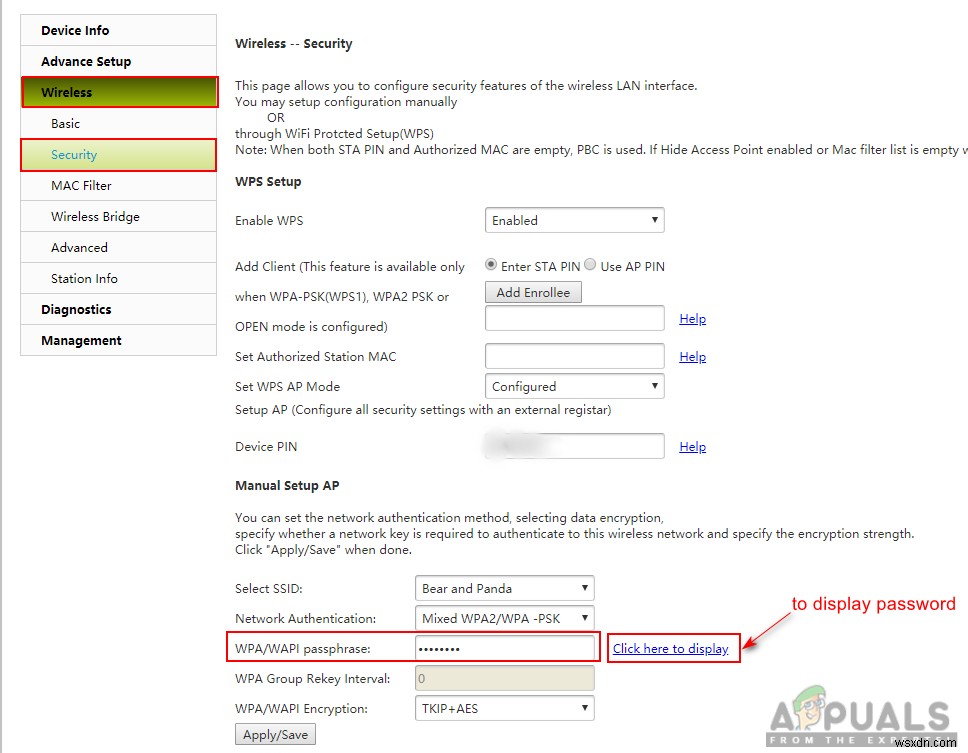This screenshot has height=753, width=968.
Task: Click the Add Enrollee button
Action: pos(533,292)
